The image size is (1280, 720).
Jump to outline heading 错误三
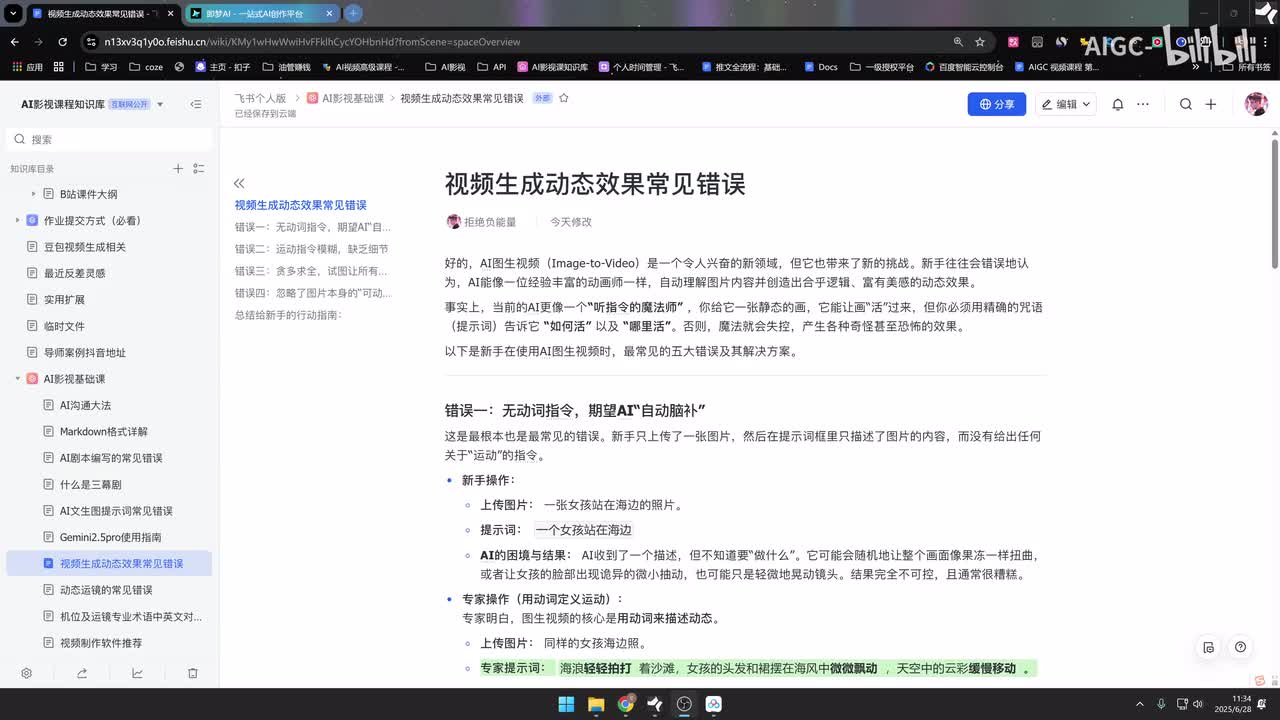tap(311, 271)
